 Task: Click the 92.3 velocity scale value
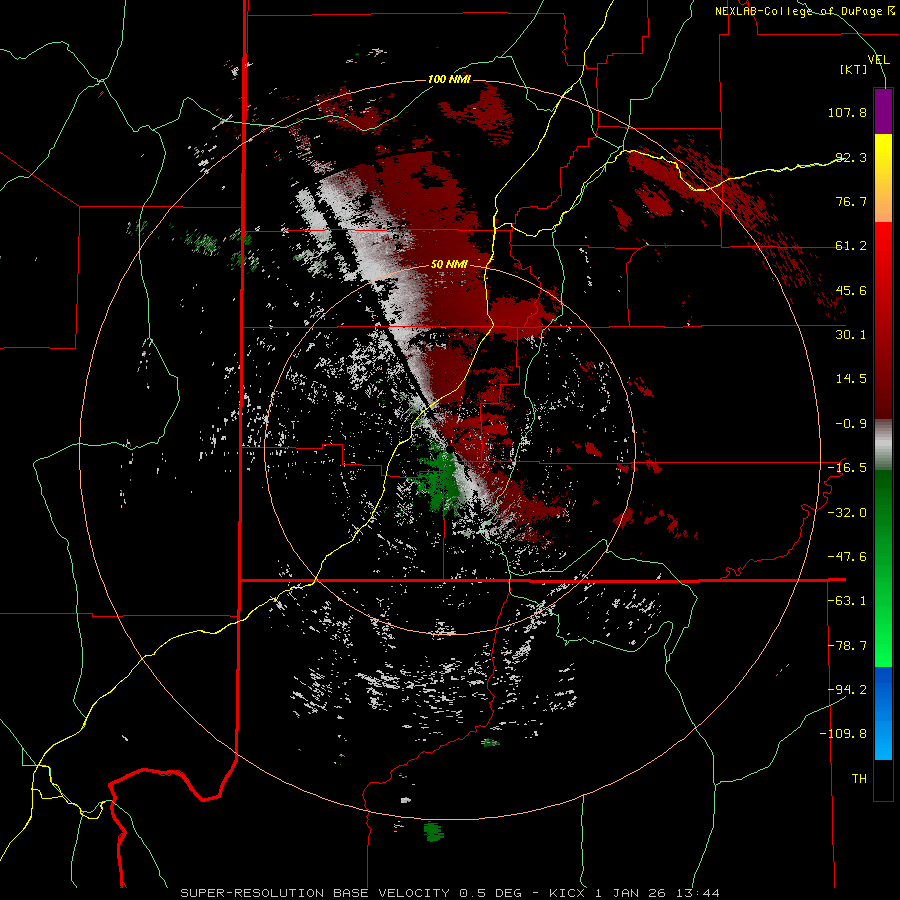click(851, 157)
